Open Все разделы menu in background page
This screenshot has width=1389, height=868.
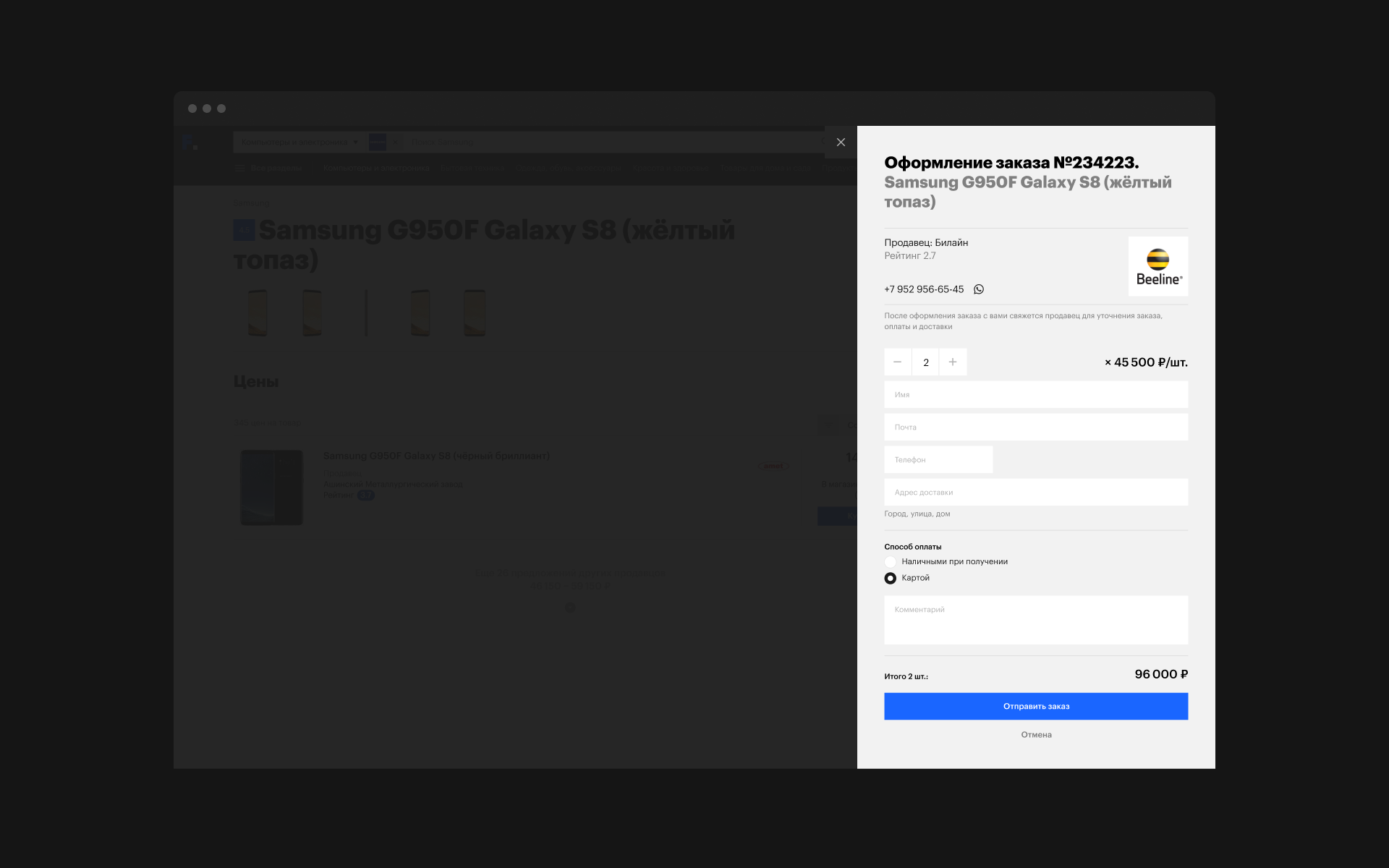[x=267, y=168]
